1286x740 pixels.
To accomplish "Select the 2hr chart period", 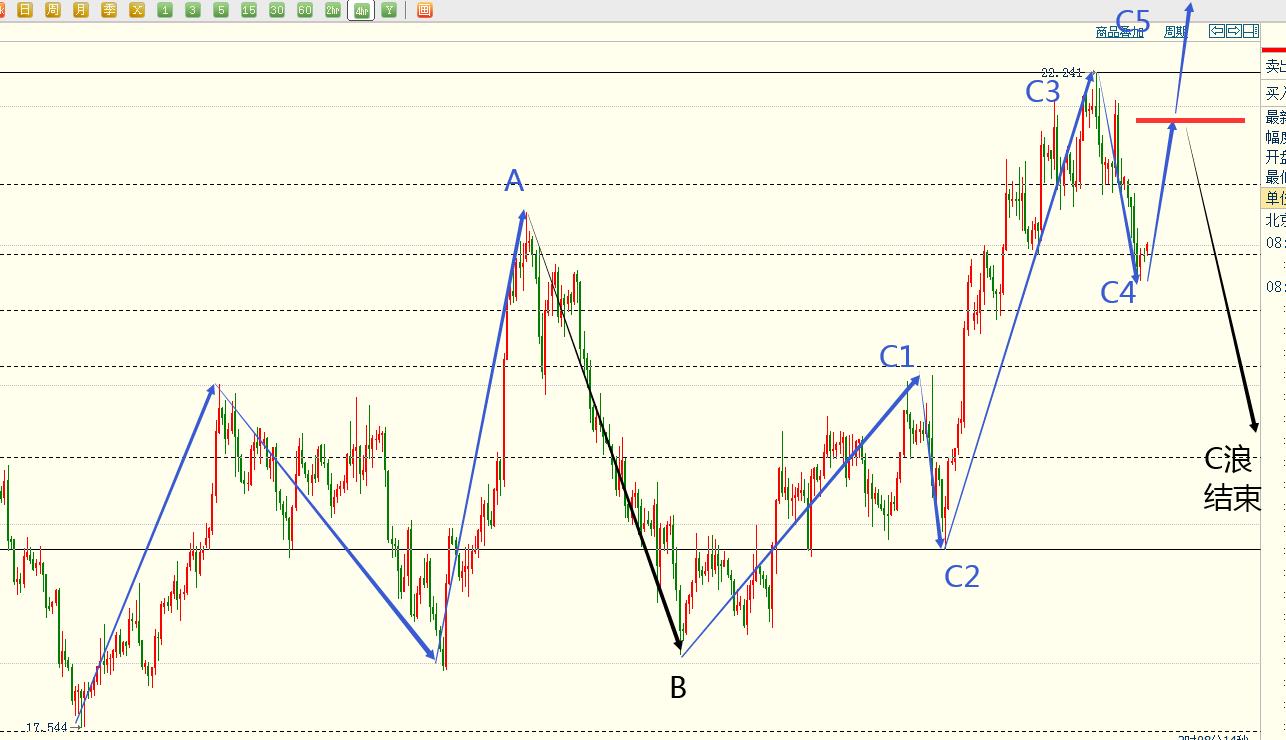I will [333, 10].
